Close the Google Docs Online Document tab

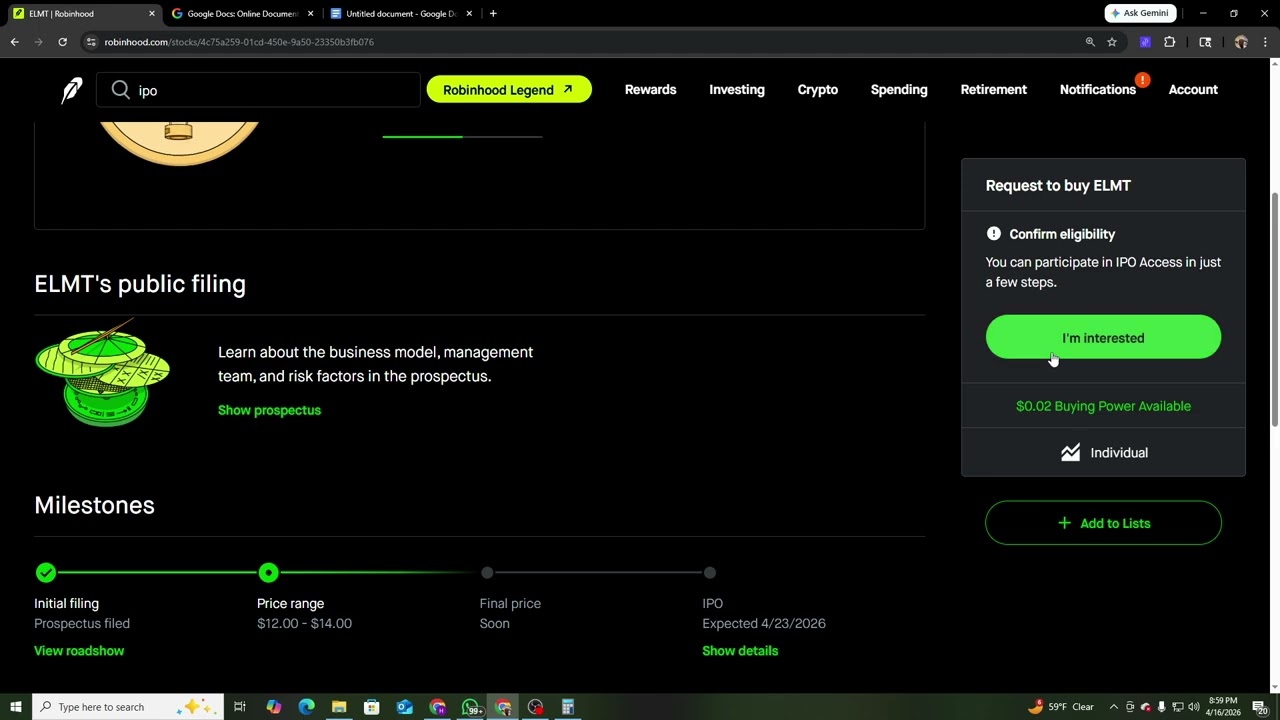click(x=311, y=14)
